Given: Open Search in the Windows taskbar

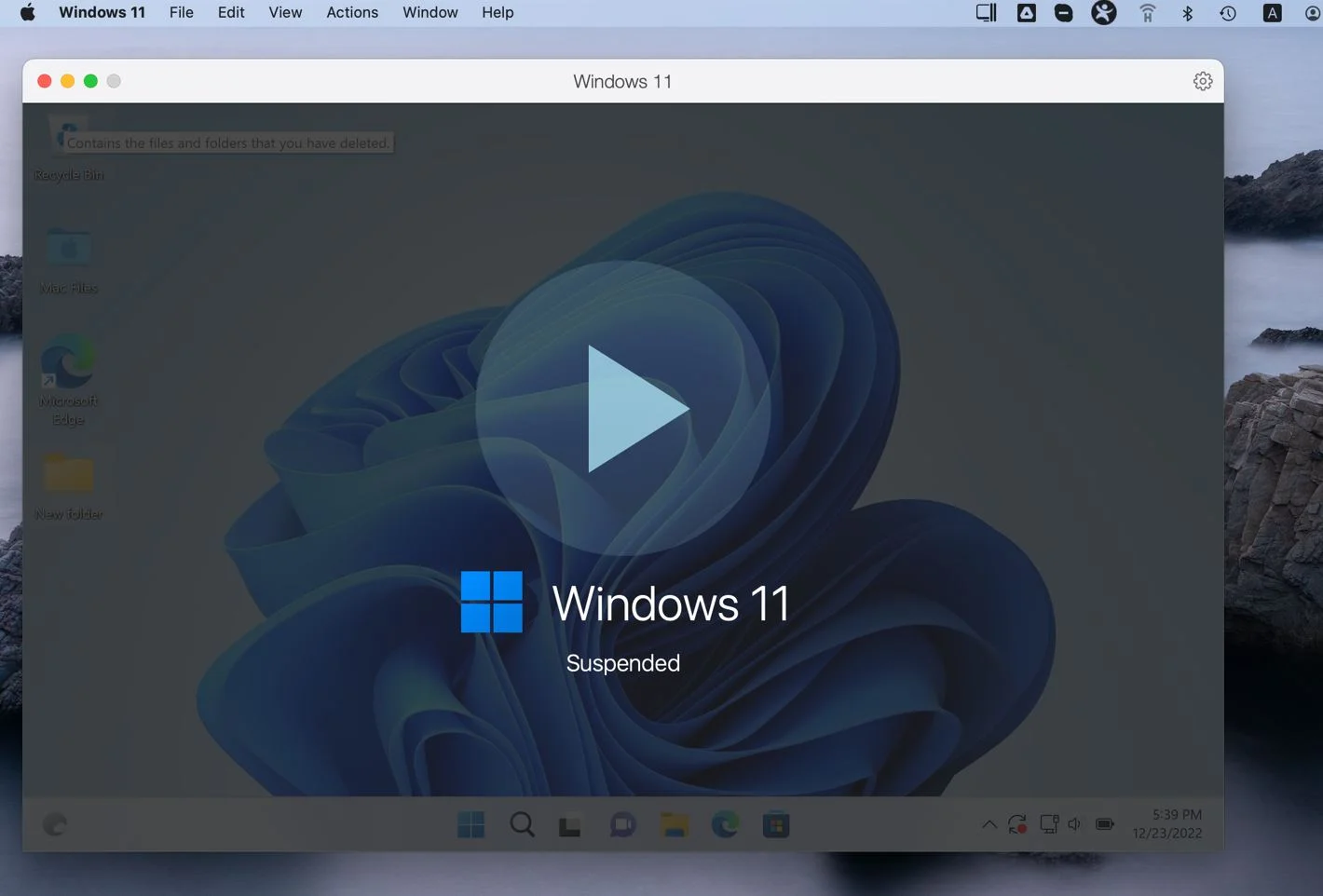Looking at the screenshot, I should click(523, 824).
